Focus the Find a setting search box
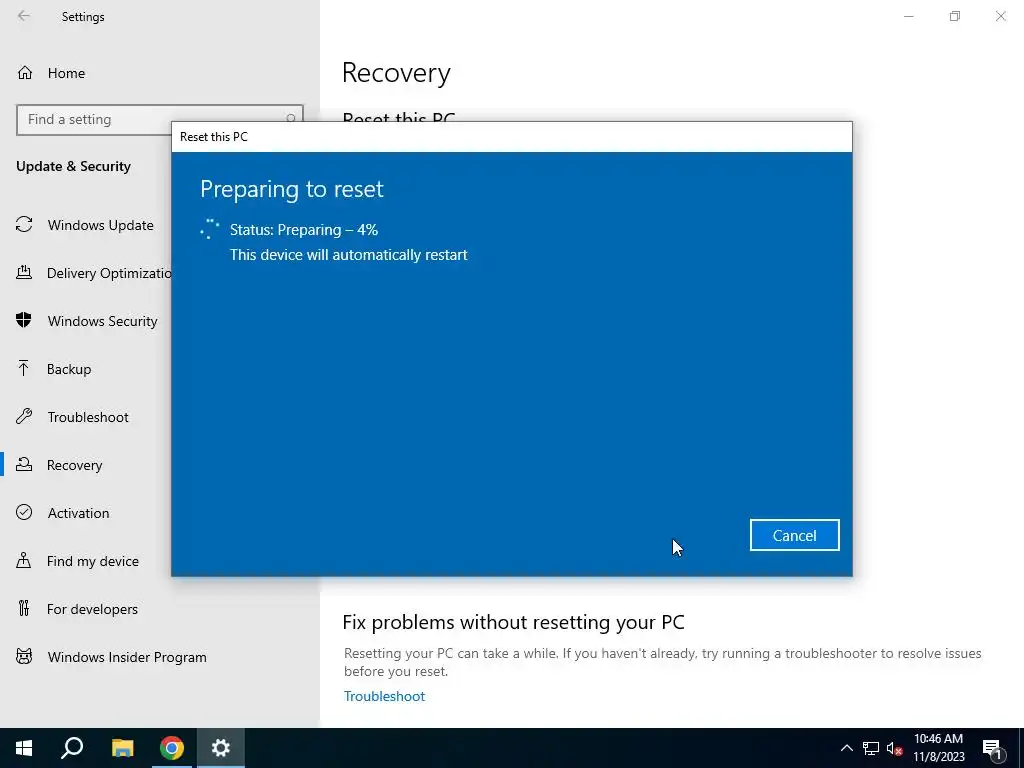The image size is (1024, 768). coord(159,120)
